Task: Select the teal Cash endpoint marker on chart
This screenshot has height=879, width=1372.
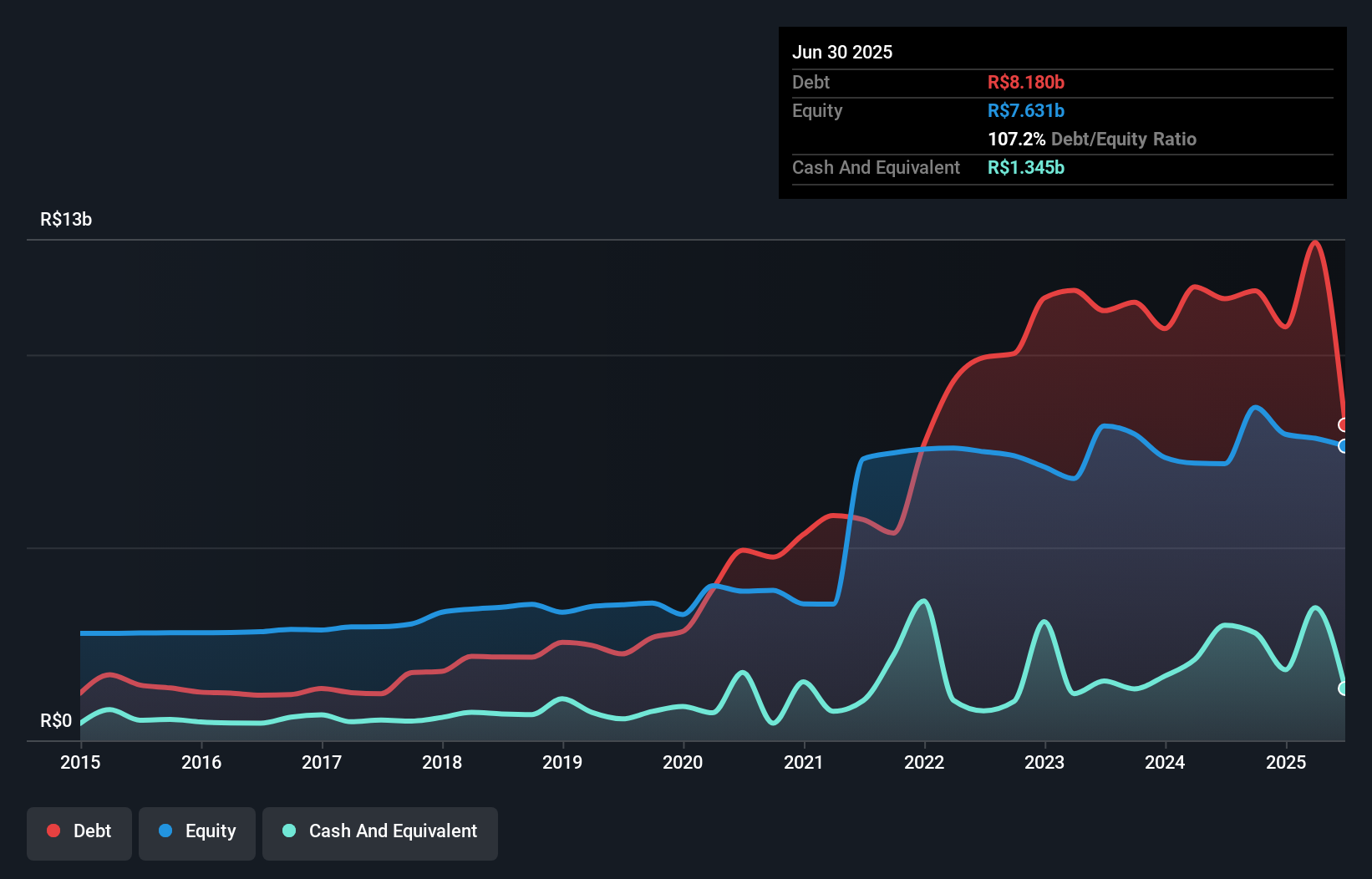Action: [1344, 688]
